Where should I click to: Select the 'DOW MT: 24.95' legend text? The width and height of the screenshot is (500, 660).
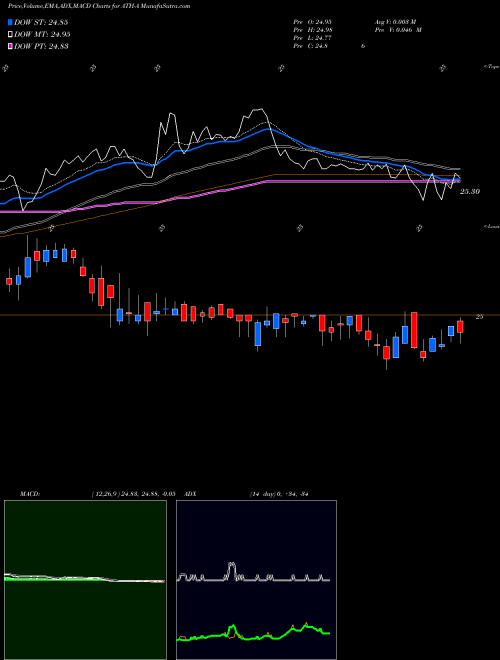42,35
